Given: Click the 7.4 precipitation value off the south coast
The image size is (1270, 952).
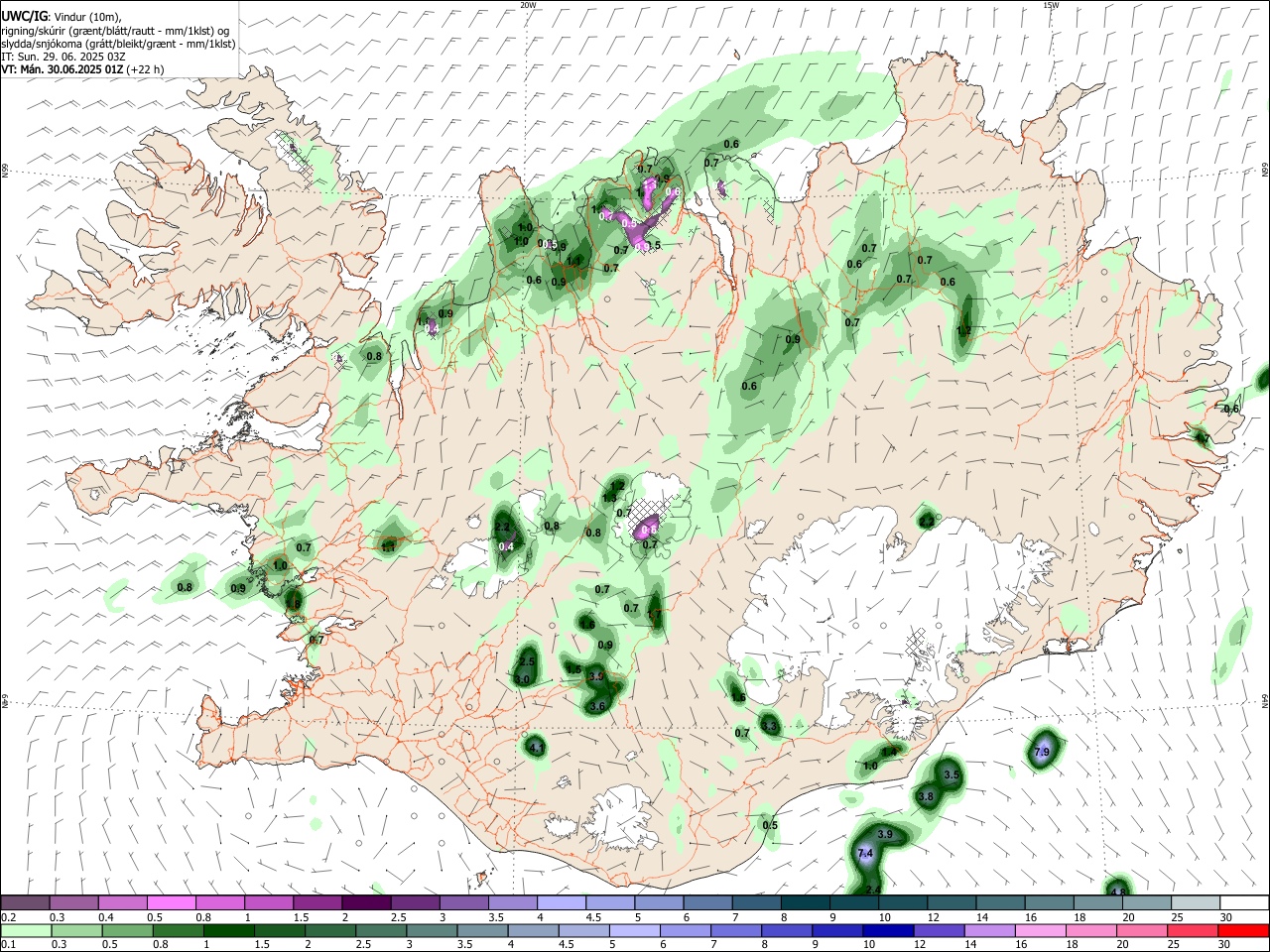Looking at the screenshot, I should pyautogui.click(x=864, y=853).
